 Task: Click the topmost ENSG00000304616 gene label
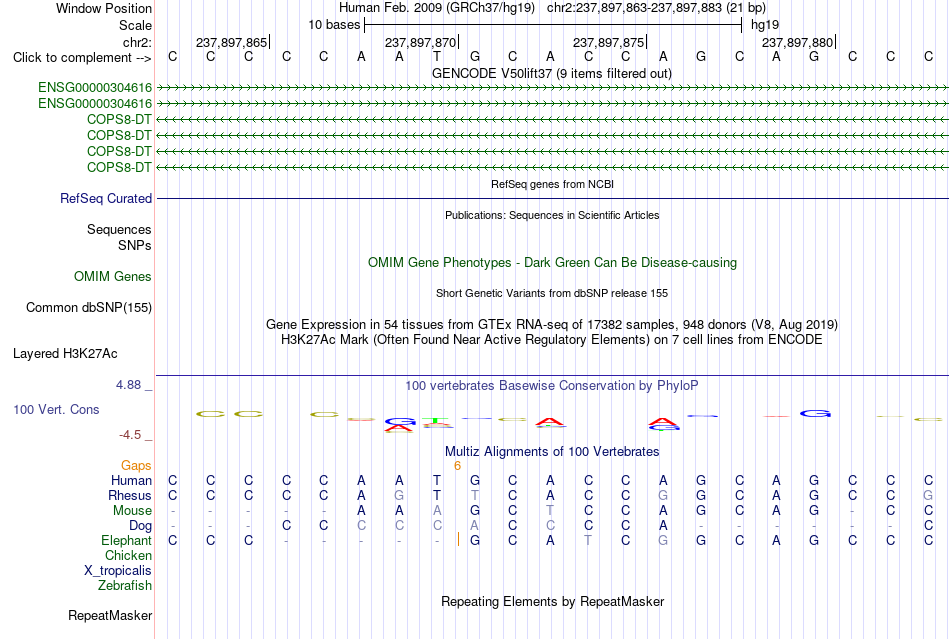95,88
